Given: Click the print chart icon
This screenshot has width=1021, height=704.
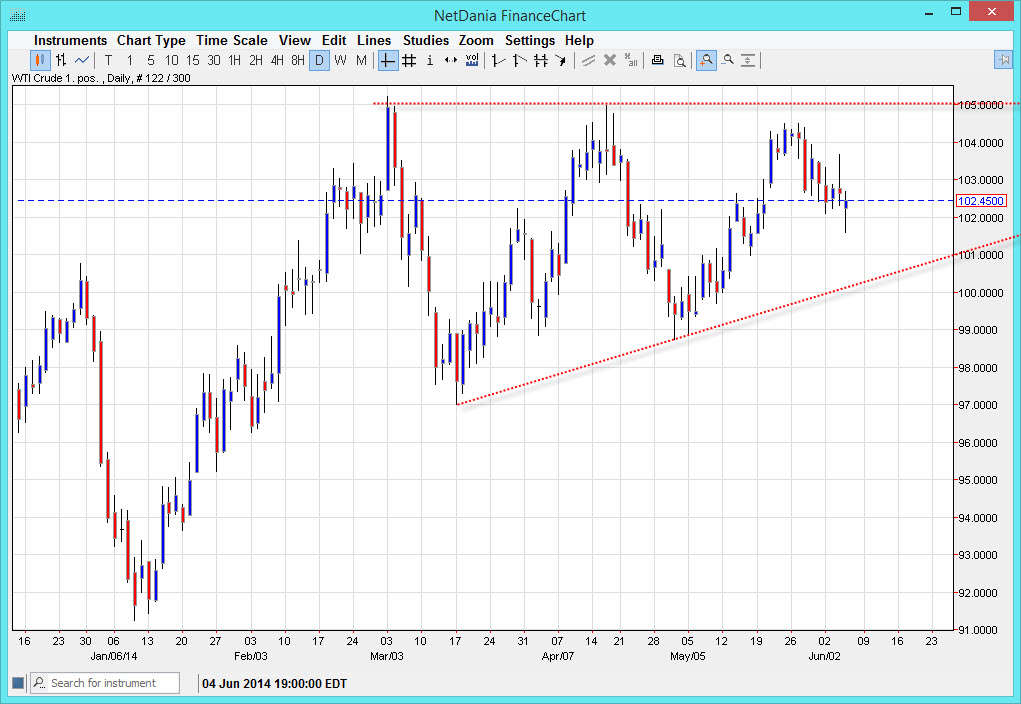Looking at the screenshot, I should pyautogui.click(x=657, y=60).
